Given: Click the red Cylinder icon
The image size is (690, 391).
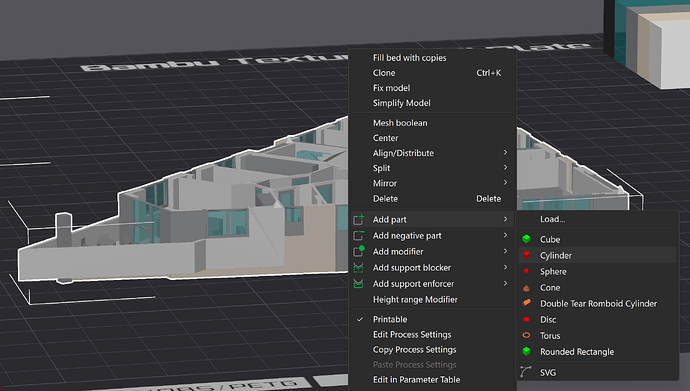Looking at the screenshot, I should tap(526, 255).
